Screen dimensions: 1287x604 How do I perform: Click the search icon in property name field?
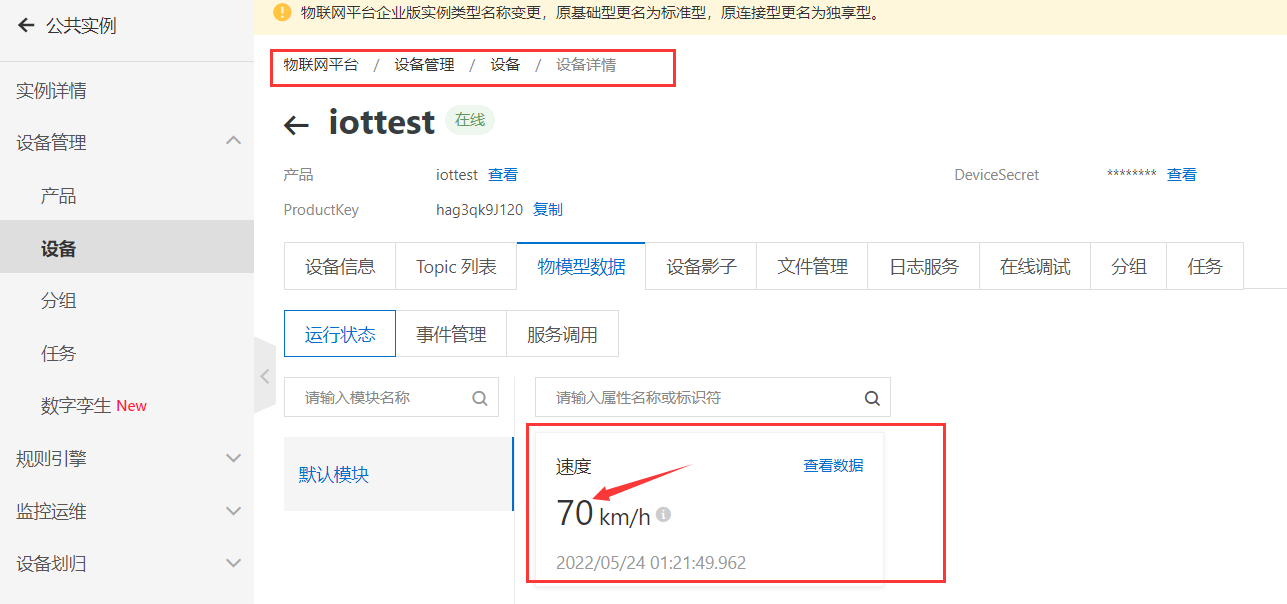pos(872,398)
